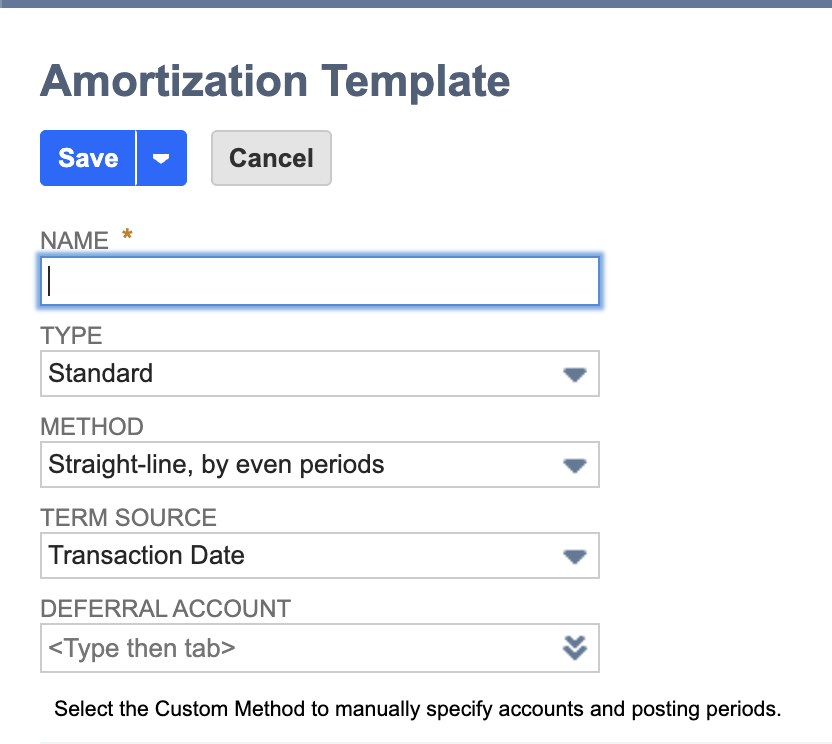Click the arrow icon of Type dropdown
Viewport: 832px width, 744px height.
pyautogui.click(x=573, y=374)
